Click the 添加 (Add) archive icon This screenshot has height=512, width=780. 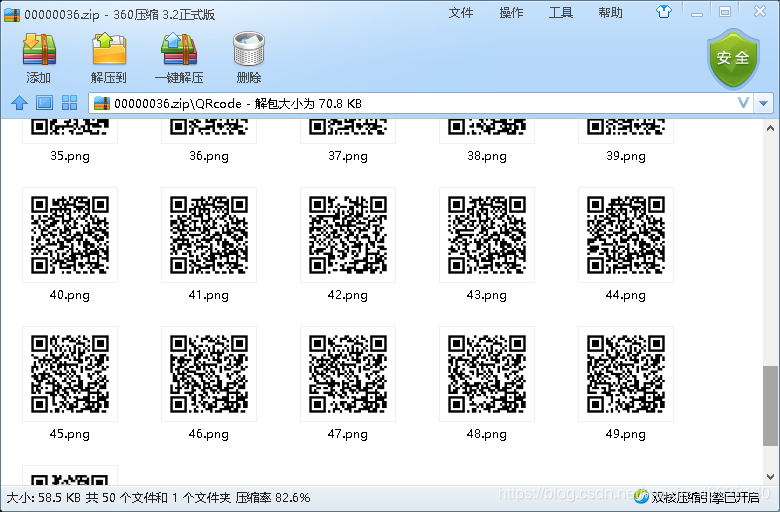point(39,49)
